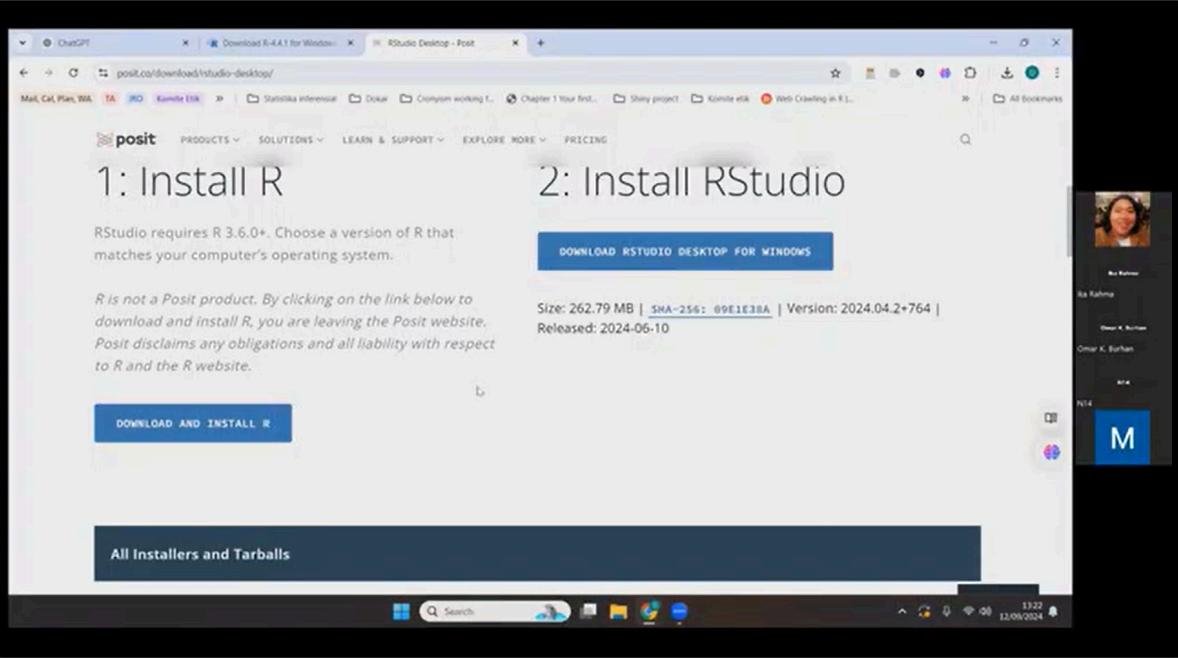Open the search magnifier on Posit site
Image resolution: width=1178 pixels, height=658 pixels.
coord(965,140)
